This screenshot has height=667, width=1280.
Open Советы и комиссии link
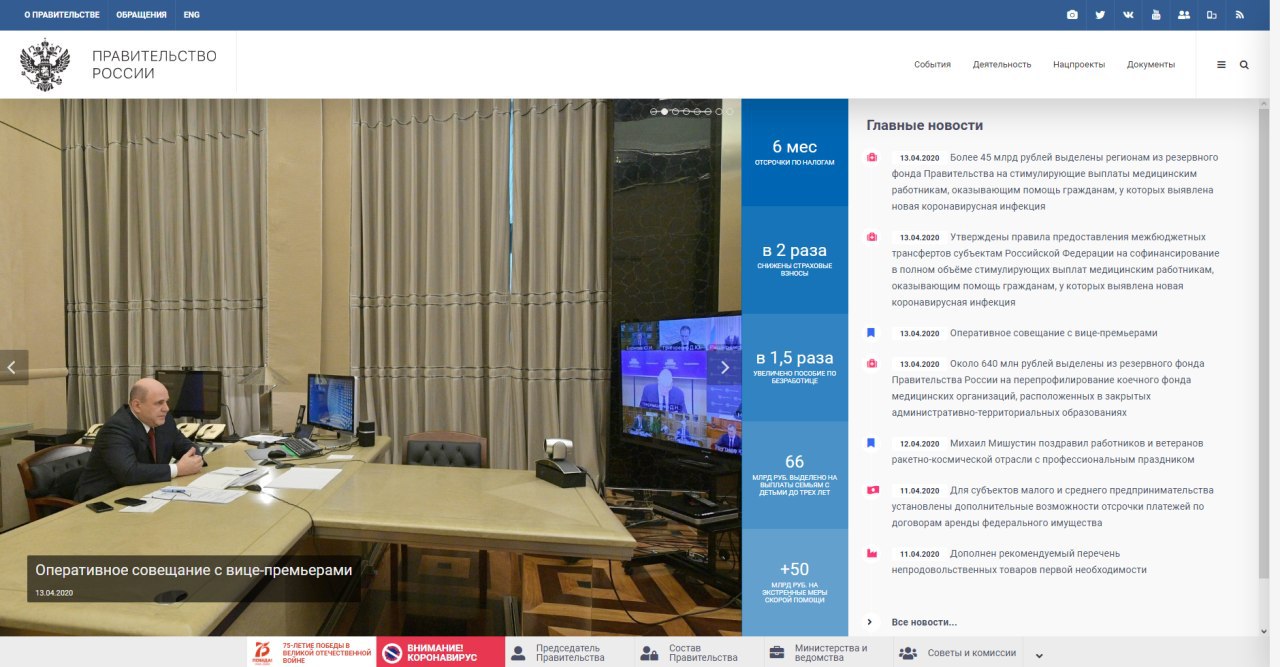point(972,653)
